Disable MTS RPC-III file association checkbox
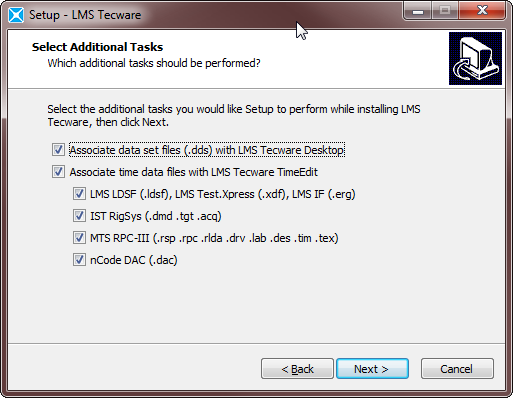 click(79, 238)
